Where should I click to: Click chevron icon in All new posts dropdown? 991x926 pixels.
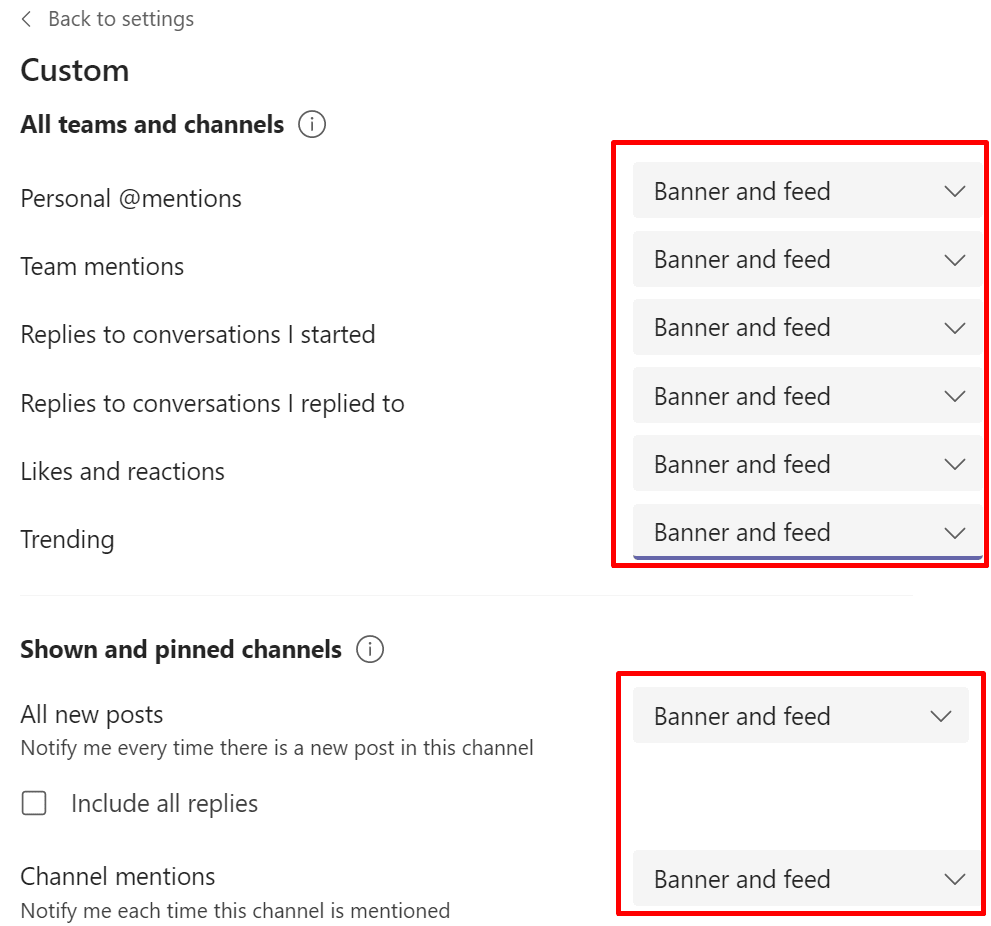940,716
